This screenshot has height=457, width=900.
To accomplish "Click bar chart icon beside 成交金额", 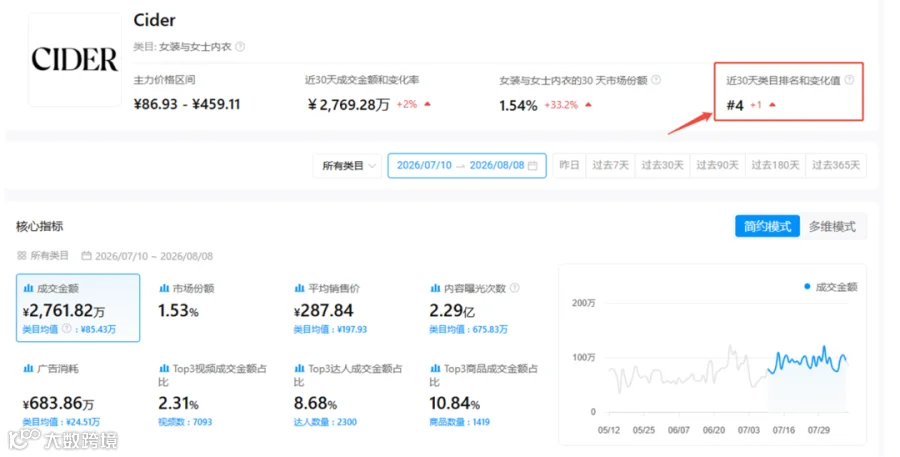I will 28,288.
